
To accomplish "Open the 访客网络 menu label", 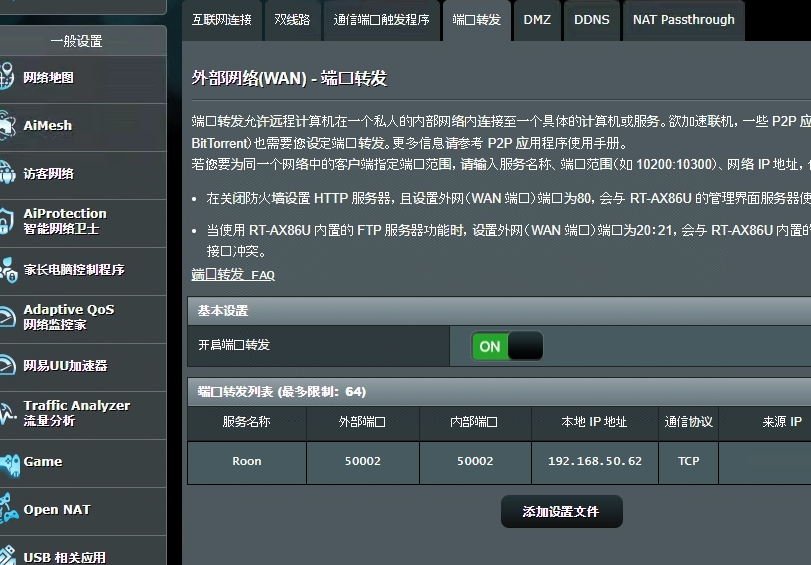I will coord(49,173).
